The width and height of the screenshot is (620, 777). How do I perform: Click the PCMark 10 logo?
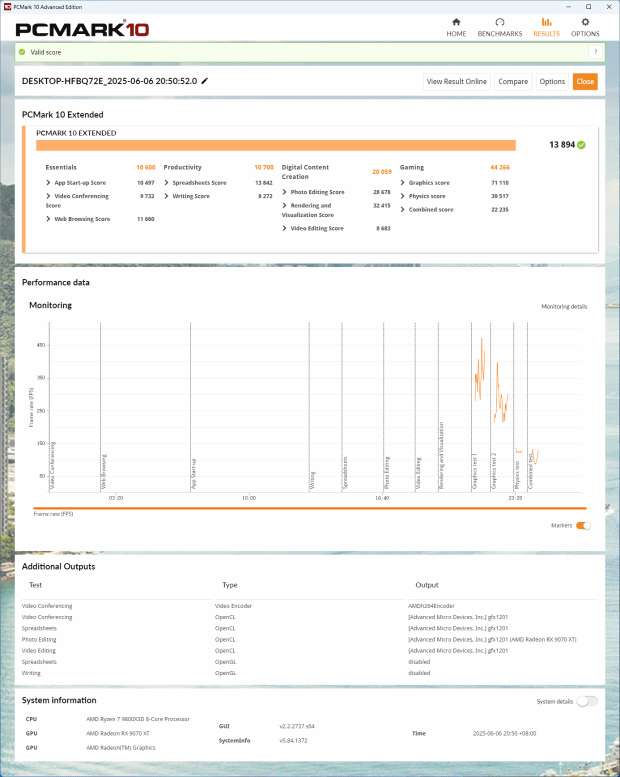coord(82,29)
